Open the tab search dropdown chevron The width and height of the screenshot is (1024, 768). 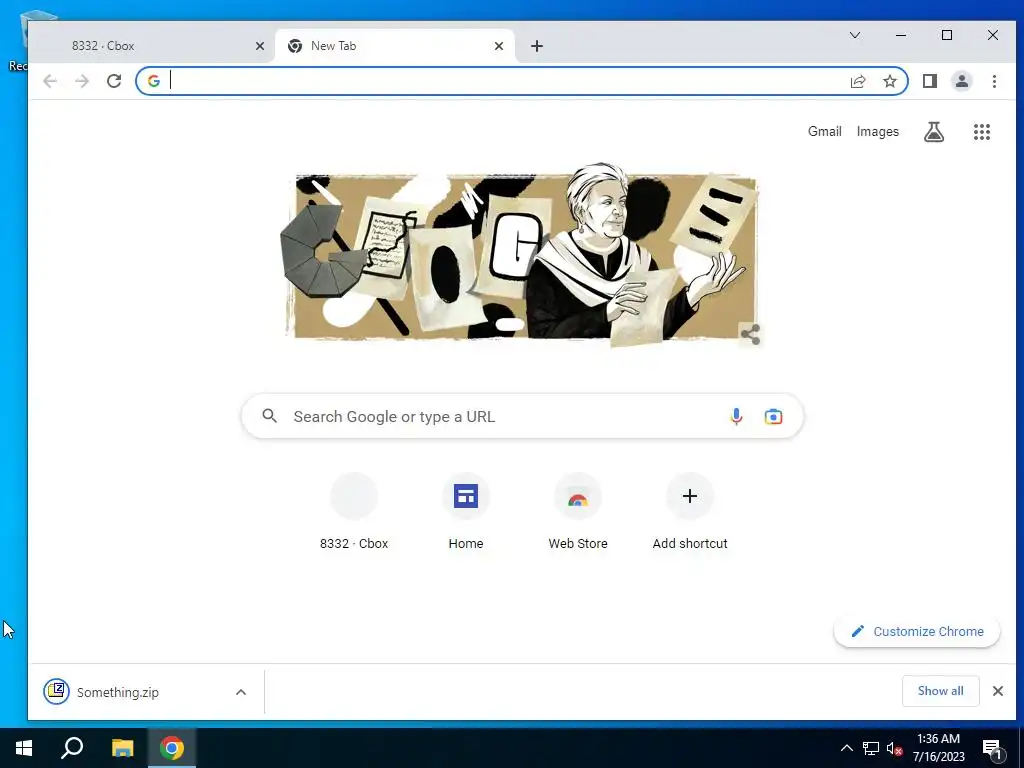point(854,35)
